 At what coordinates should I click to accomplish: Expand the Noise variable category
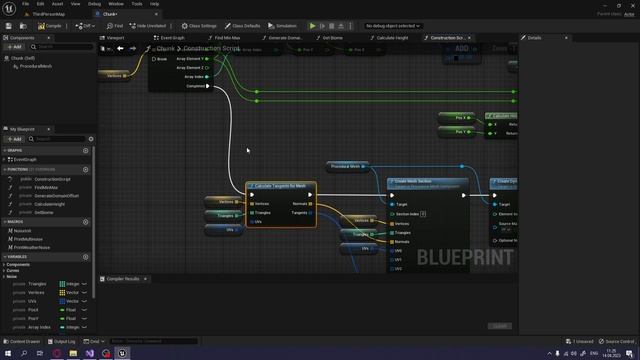pyautogui.click(x=4, y=277)
